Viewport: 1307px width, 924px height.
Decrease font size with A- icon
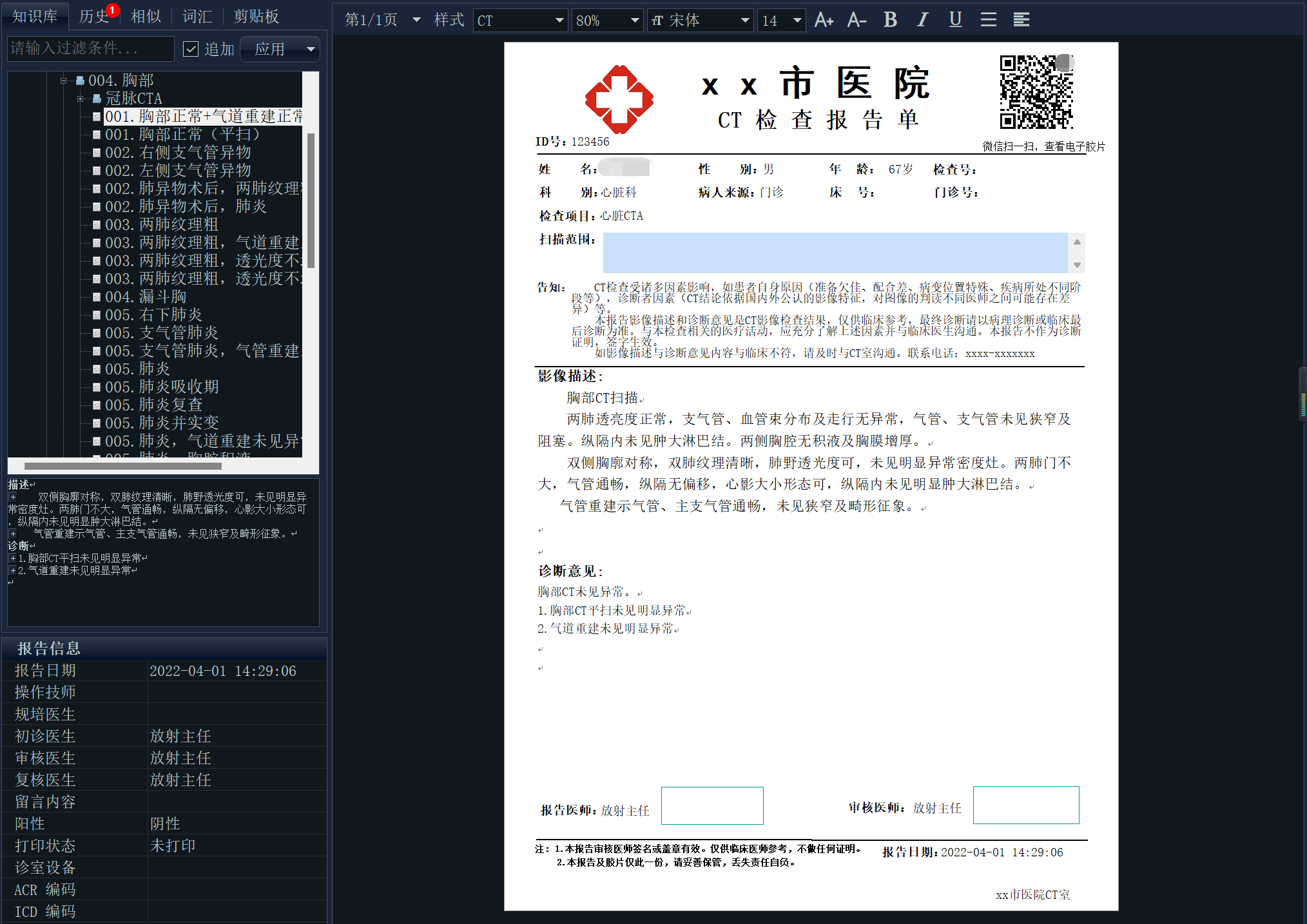point(857,20)
